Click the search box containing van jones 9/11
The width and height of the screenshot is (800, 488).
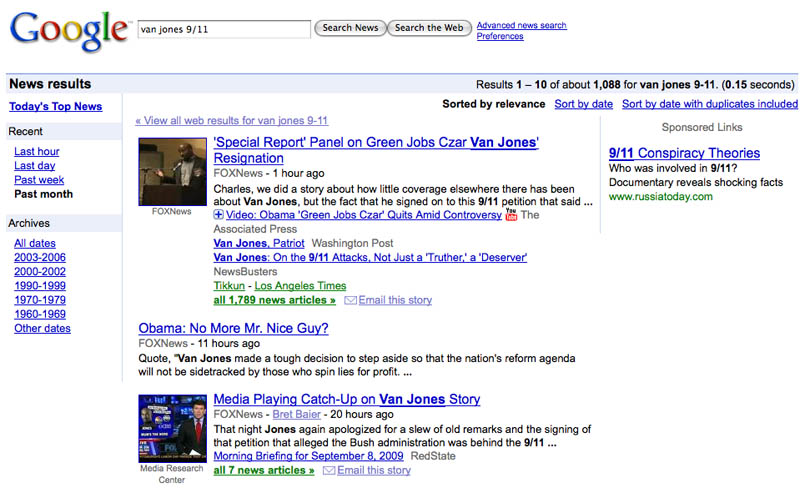tap(224, 29)
